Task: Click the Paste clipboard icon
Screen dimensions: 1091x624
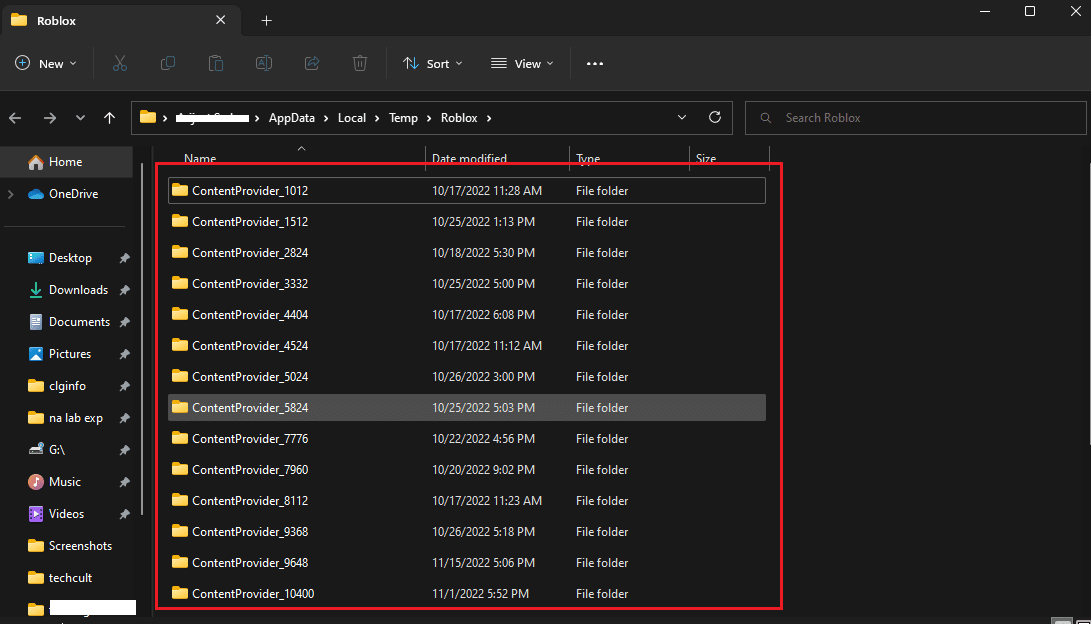Action: (216, 63)
